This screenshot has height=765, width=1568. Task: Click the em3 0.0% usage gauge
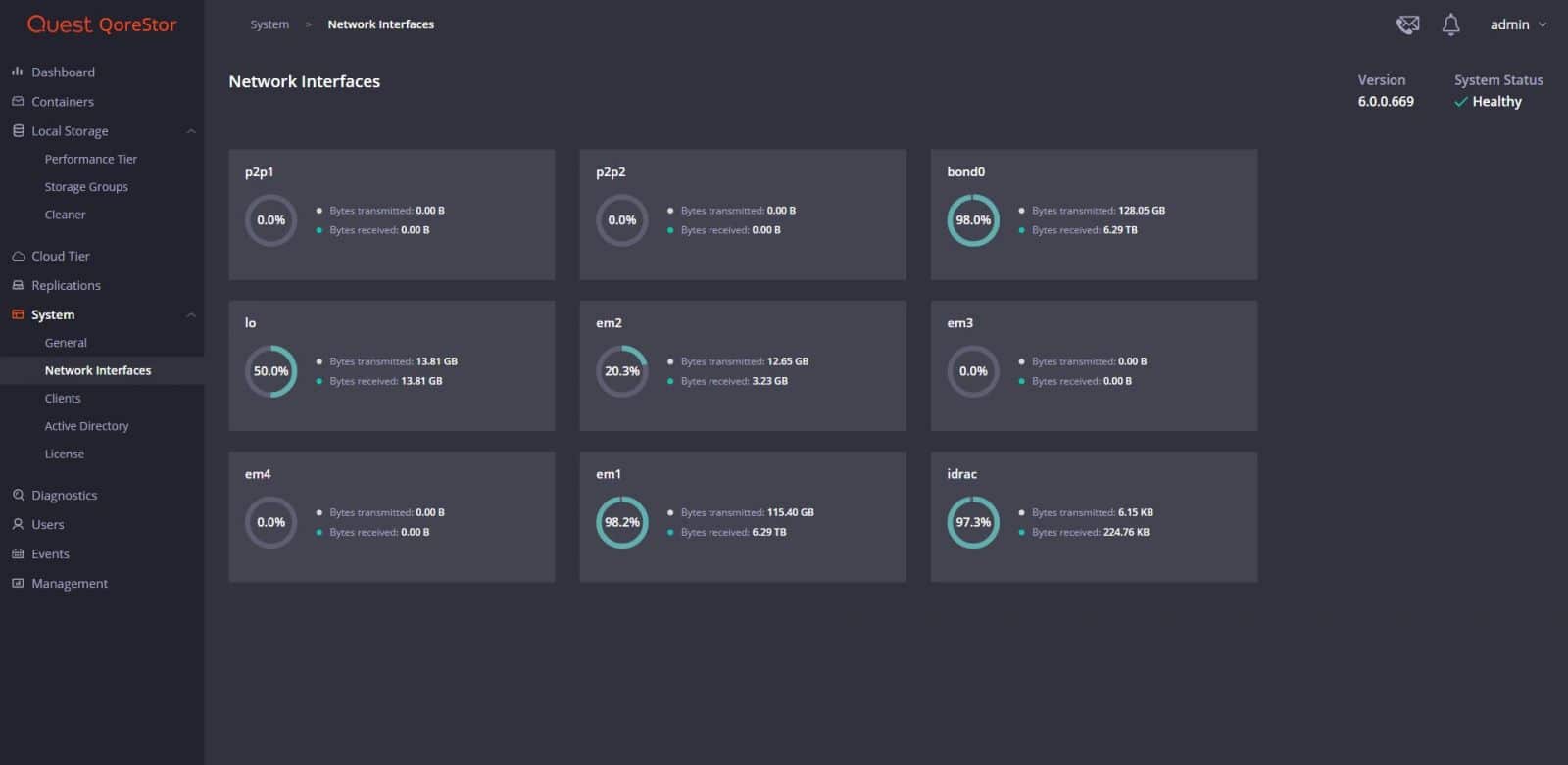[973, 371]
